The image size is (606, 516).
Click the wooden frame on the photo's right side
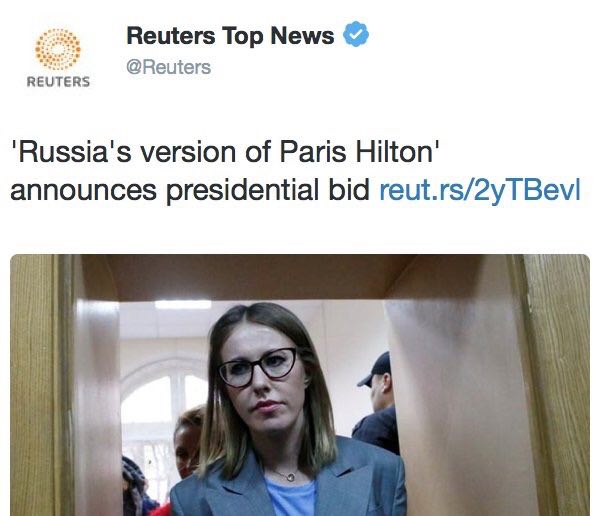[553, 385]
